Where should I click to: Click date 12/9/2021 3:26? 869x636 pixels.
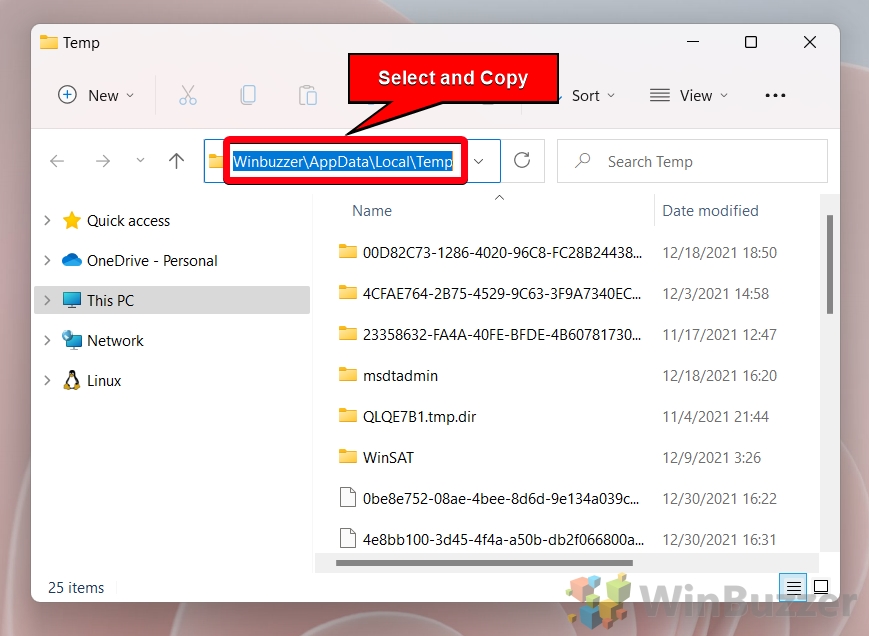712,458
